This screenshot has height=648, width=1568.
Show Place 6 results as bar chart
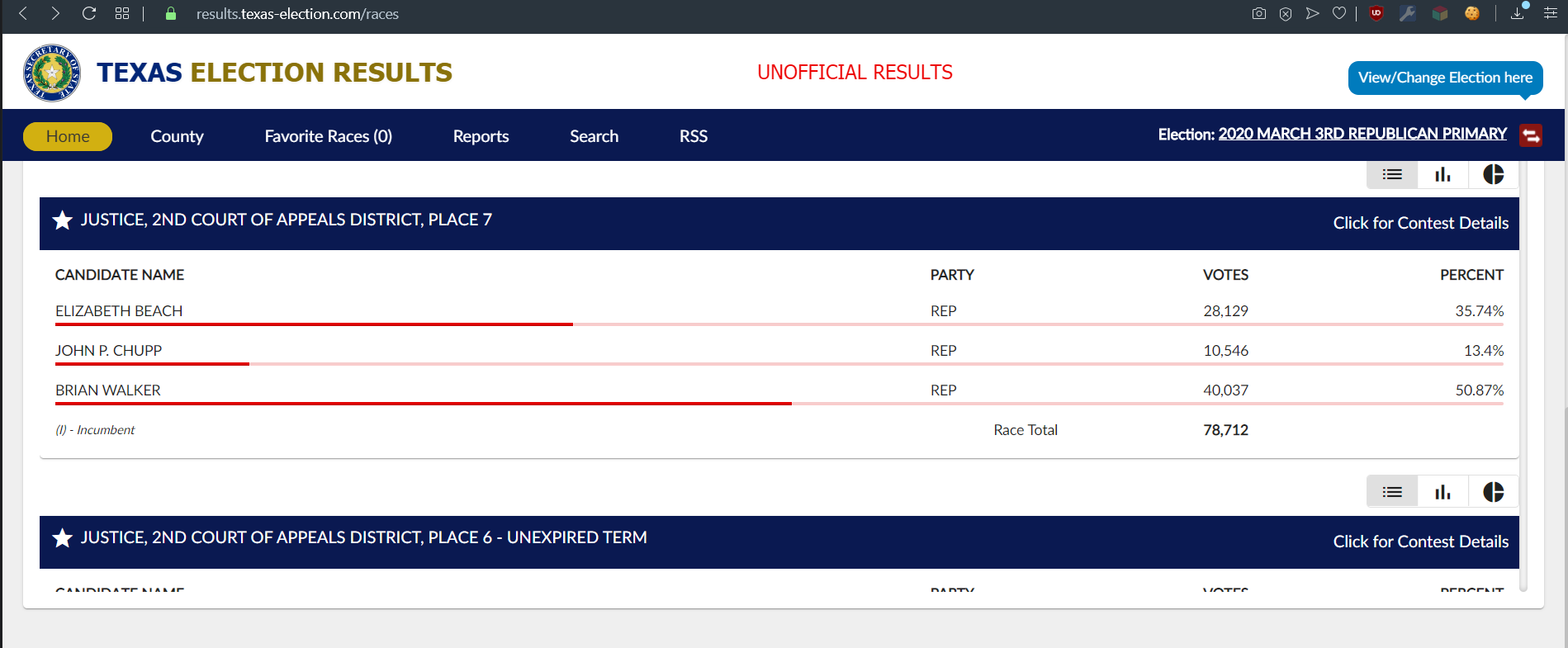pyautogui.click(x=1442, y=492)
